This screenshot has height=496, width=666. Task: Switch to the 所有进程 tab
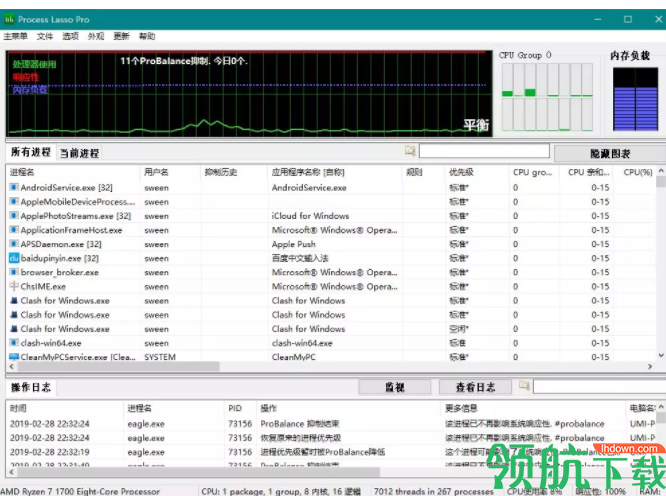pos(31,152)
